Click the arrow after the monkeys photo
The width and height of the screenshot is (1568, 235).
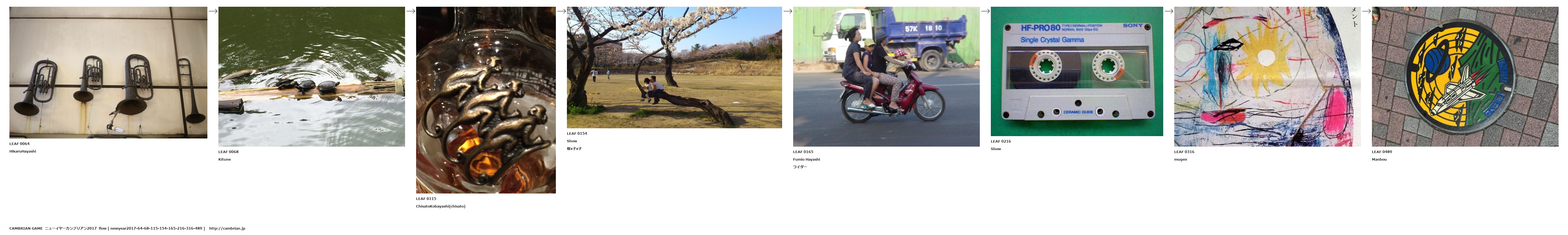pos(561,11)
